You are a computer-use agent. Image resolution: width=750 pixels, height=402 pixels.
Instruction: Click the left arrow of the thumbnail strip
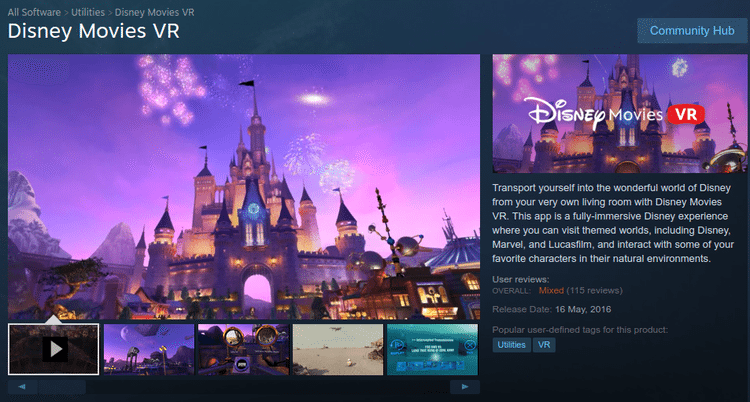[x=22, y=387]
